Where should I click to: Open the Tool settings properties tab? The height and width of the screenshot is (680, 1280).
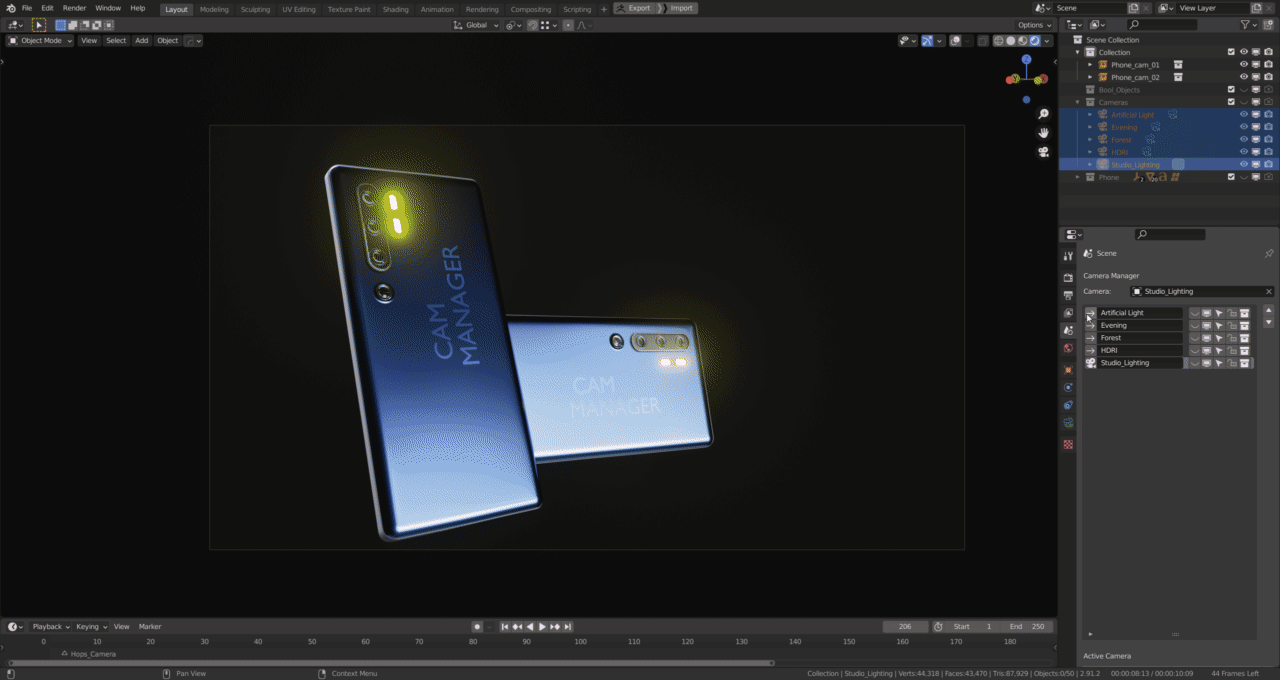pyautogui.click(x=1068, y=257)
